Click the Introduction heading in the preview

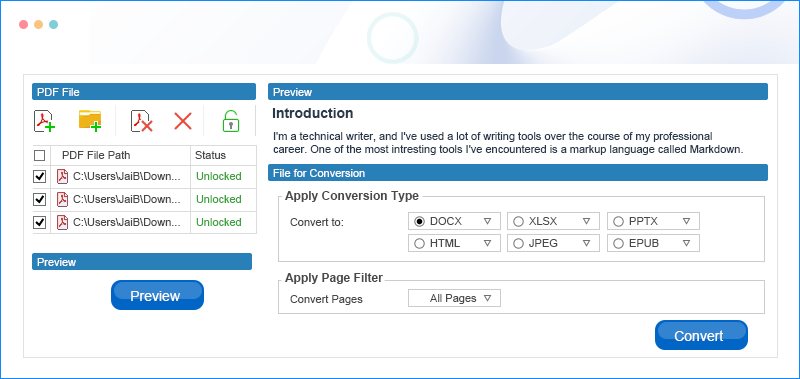click(312, 113)
